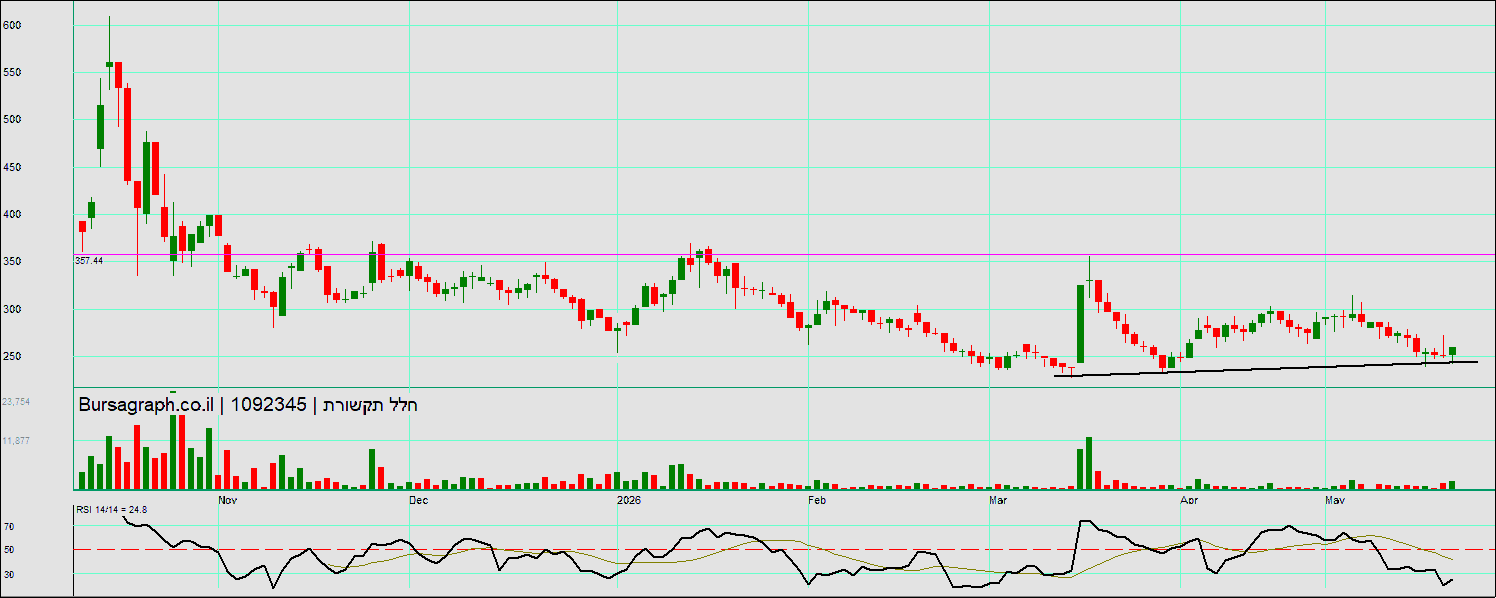Select the 2026 year marker on time axis
Viewport: 1496px width, 598px height.
(628, 498)
